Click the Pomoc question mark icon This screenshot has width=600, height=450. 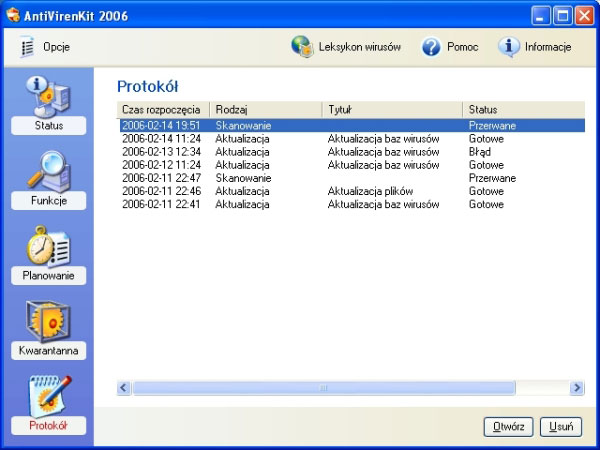click(431, 47)
